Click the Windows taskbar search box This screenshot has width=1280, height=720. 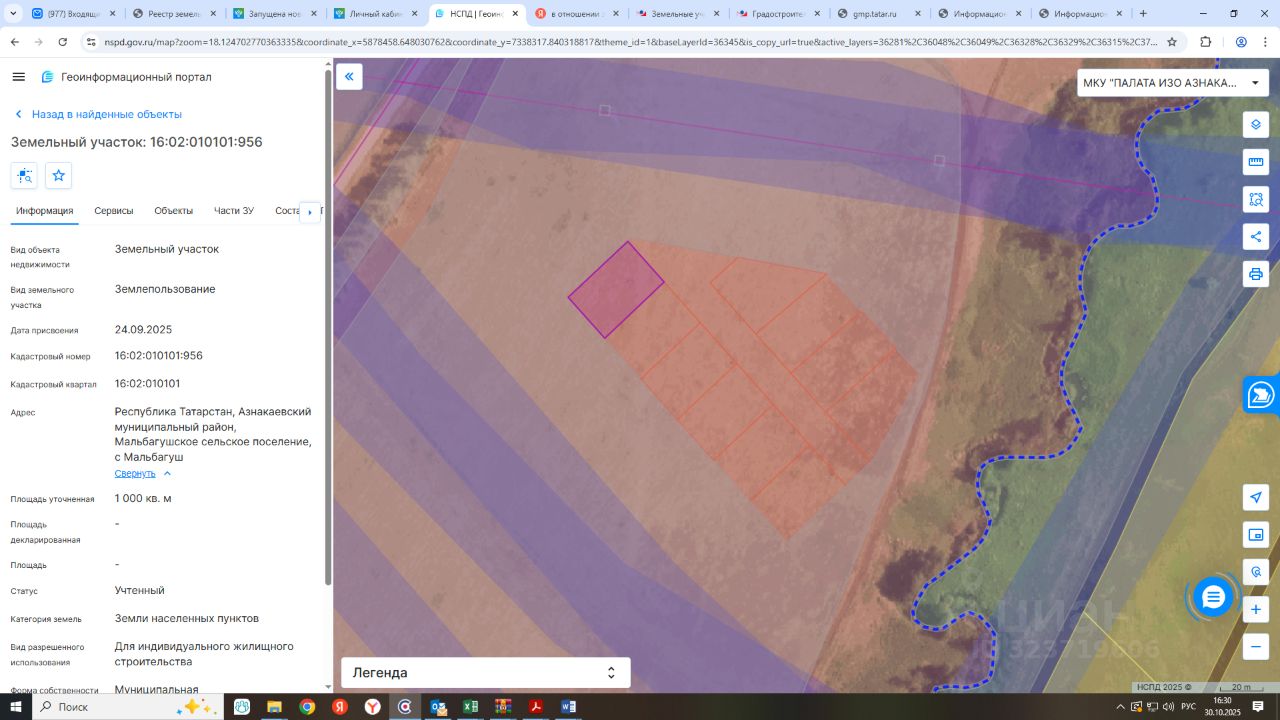point(127,707)
